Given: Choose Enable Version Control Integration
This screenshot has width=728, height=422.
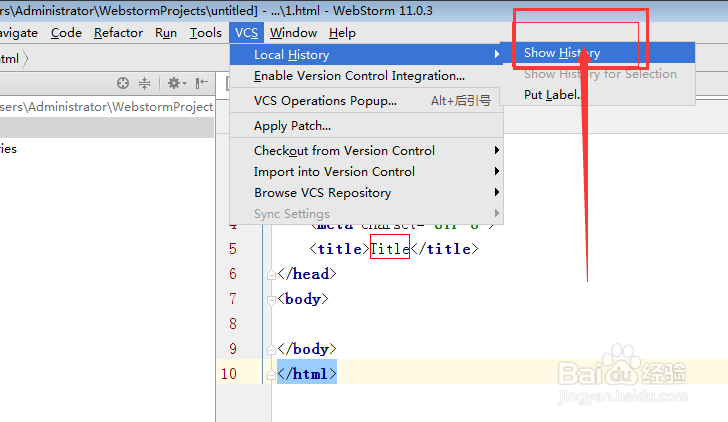Looking at the screenshot, I should point(366,76).
